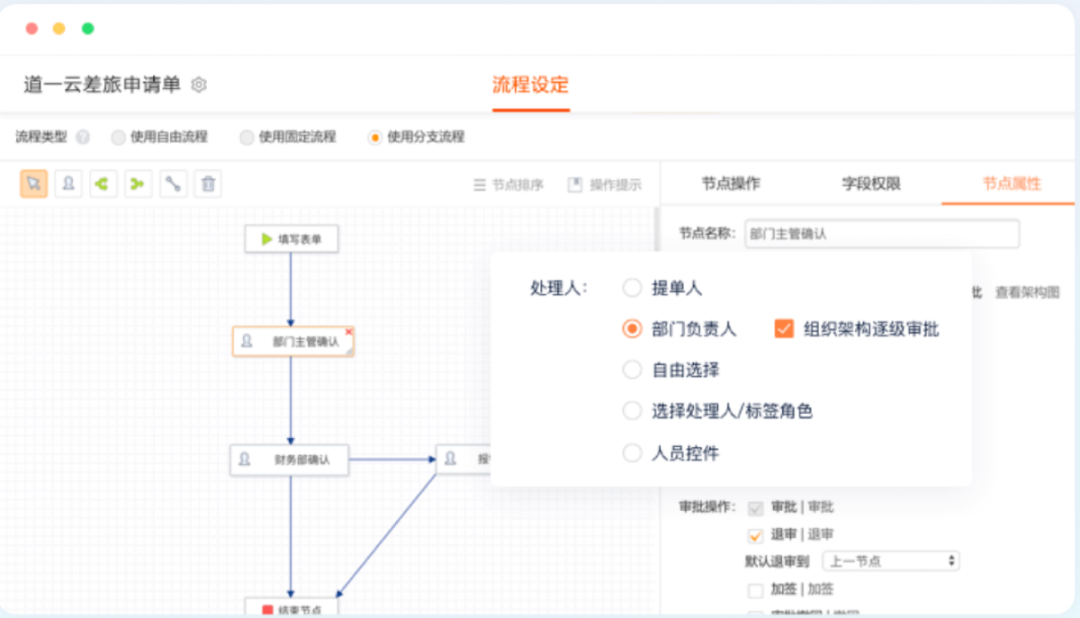Click the 节点名称 input field
This screenshot has width=1080, height=618.
coord(881,234)
